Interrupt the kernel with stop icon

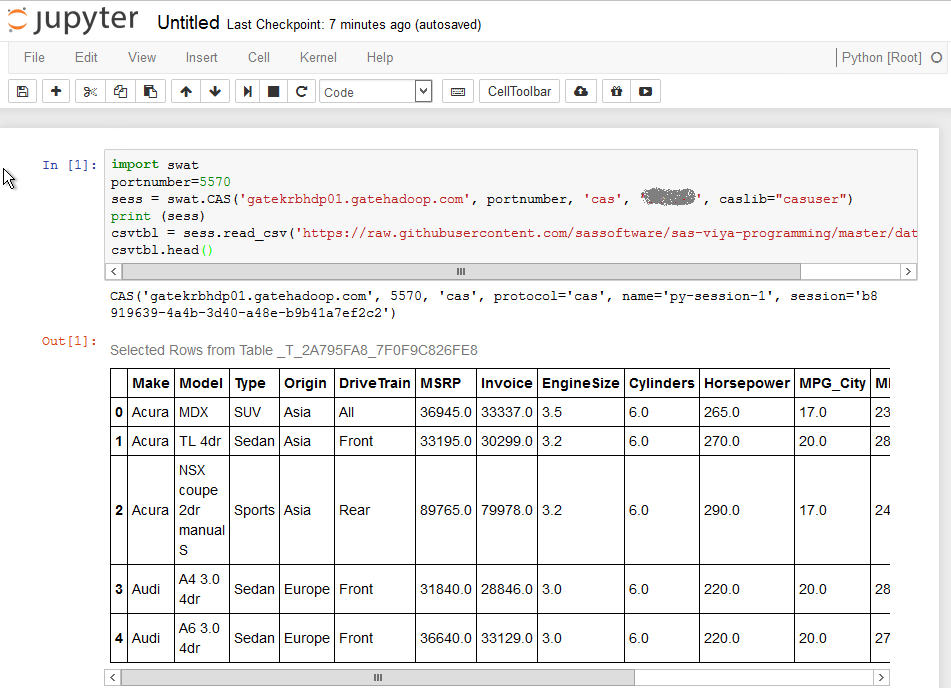(274, 92)
